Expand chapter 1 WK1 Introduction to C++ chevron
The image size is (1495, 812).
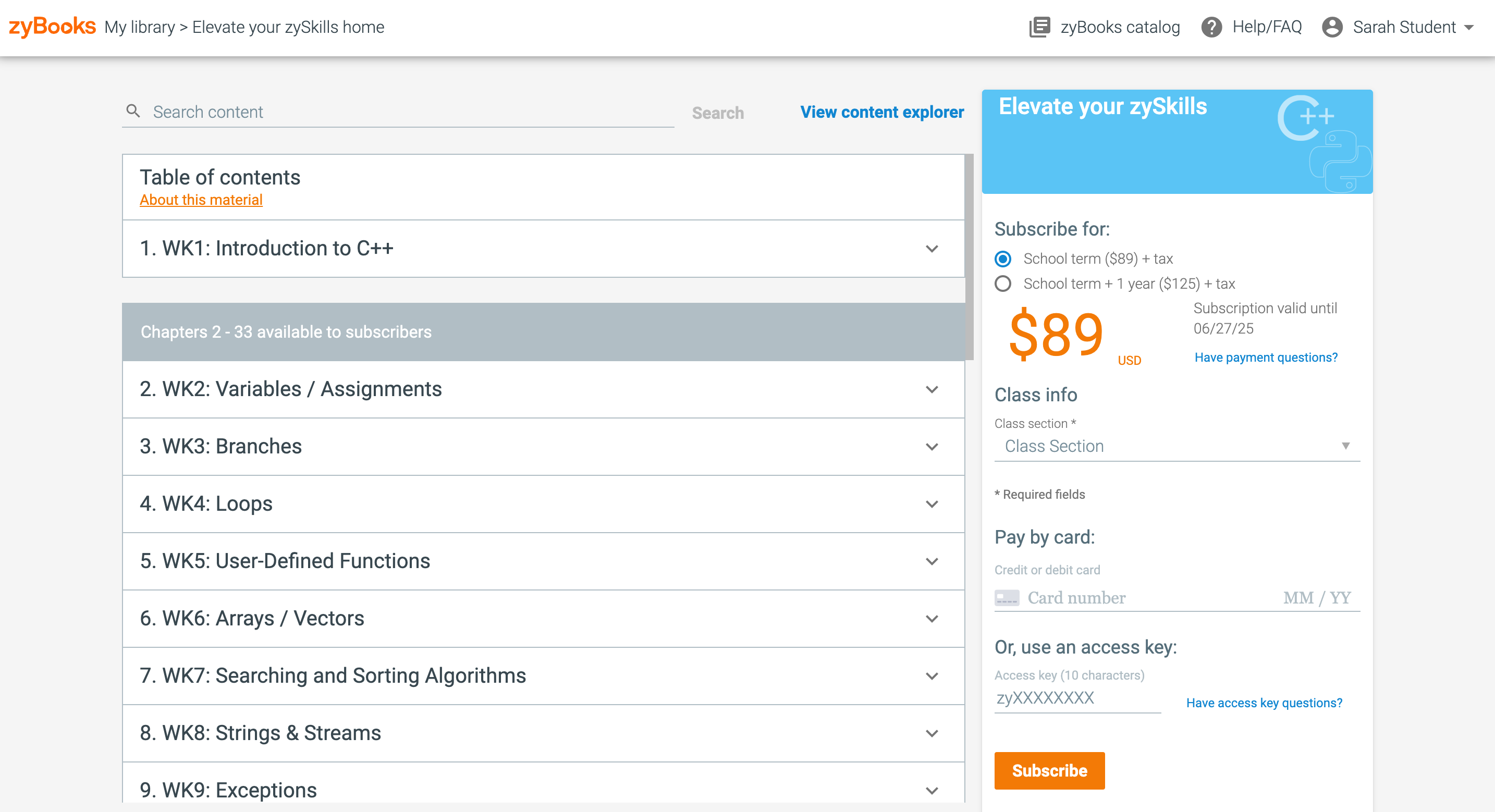pos(932,249)
